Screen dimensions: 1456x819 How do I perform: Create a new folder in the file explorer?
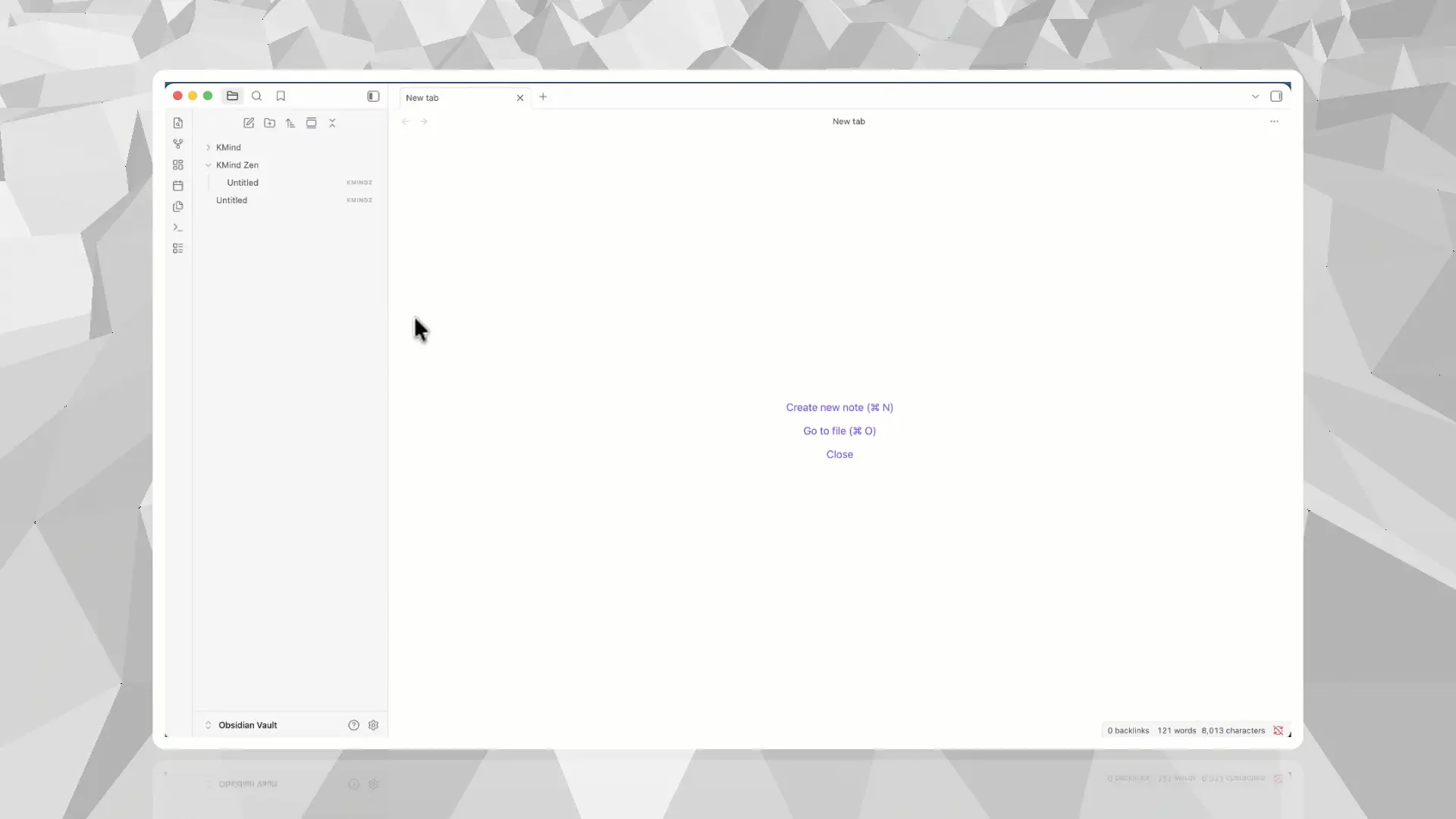[269, 123]
